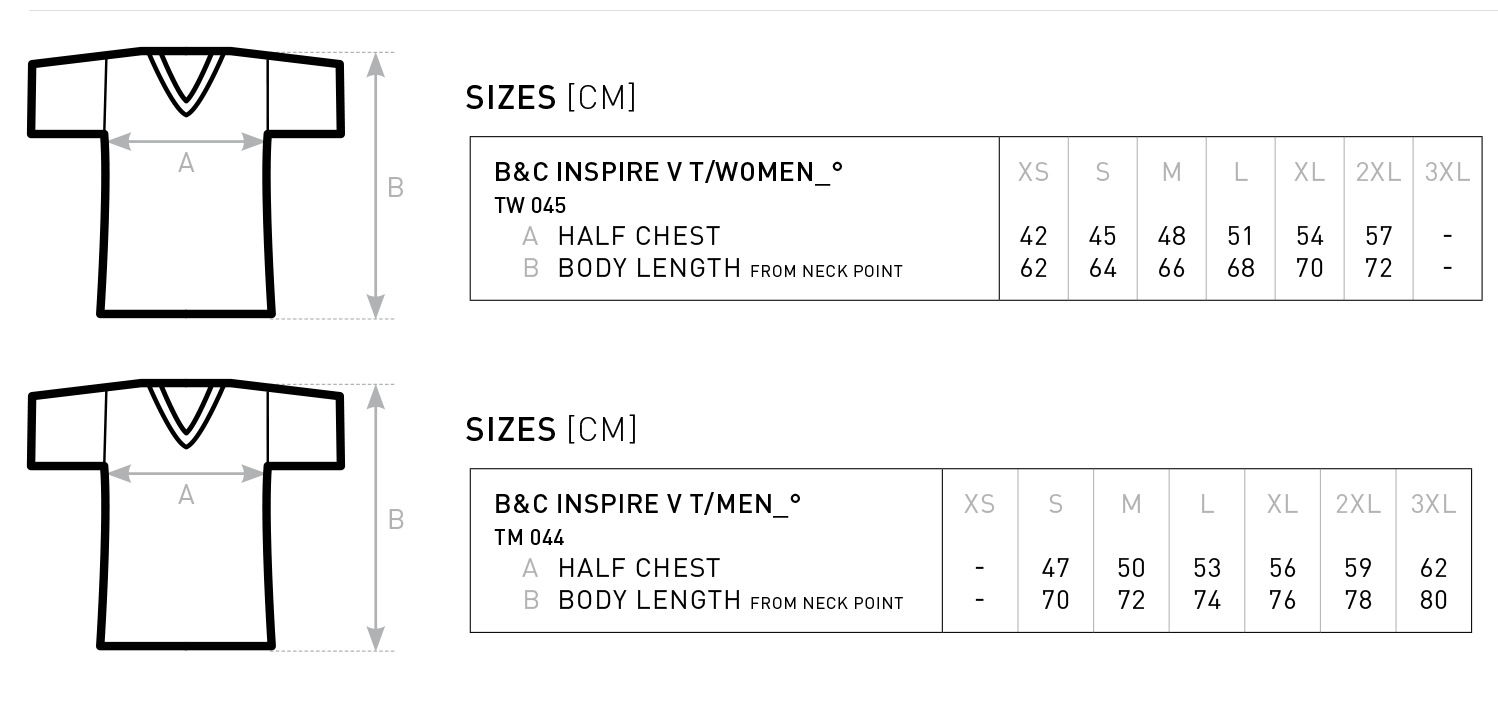Click the product code TW 045

tap(530, 206)
